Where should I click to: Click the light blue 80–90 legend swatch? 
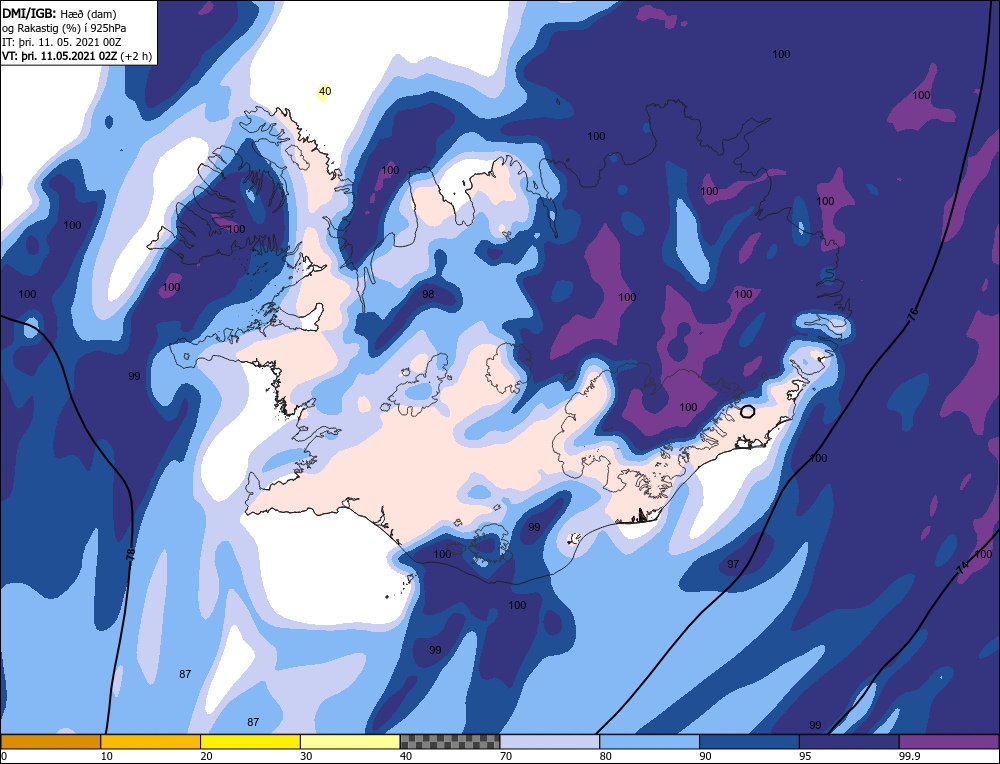[x=649, y=742]
